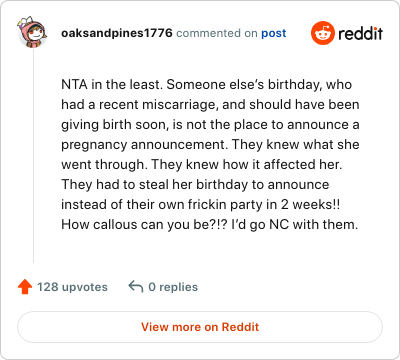Screen dimensions: 400x360
Task: Click the reddit wordmark text logo
Action: [x=360, y=33]
